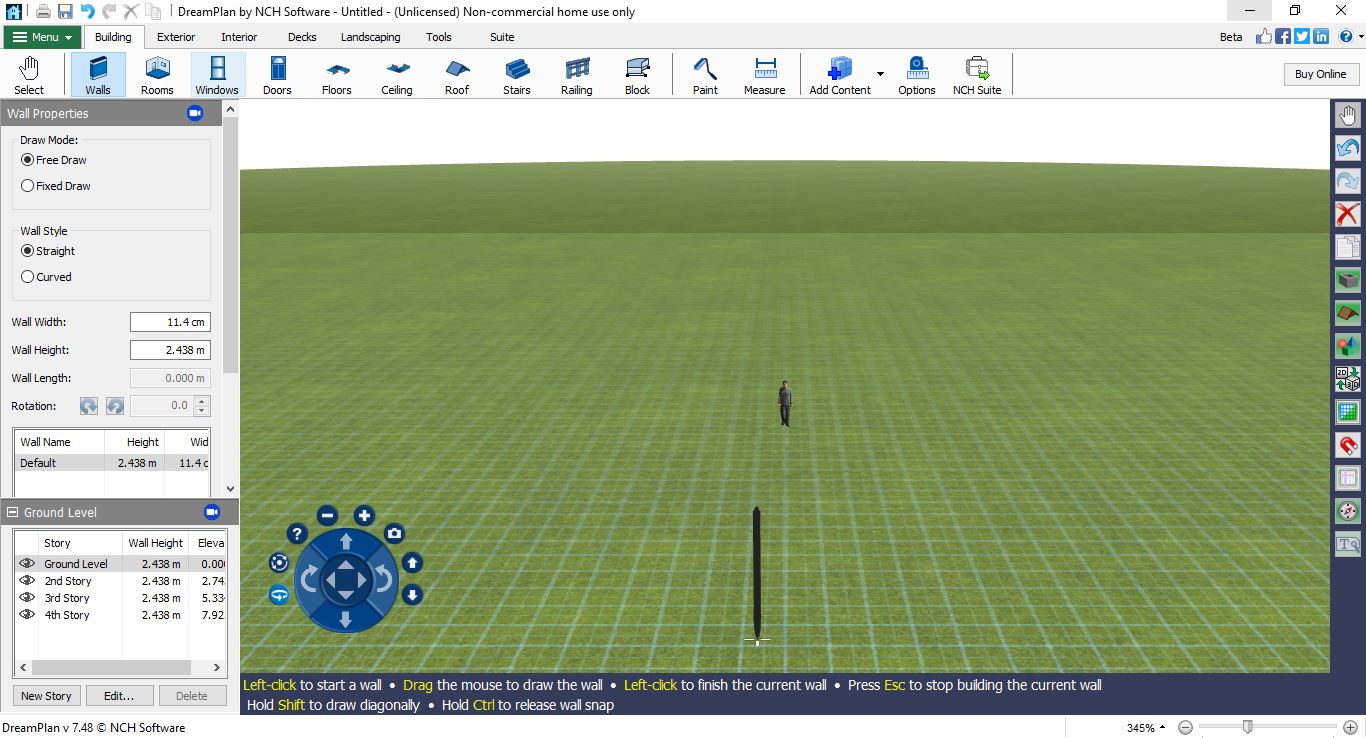Click the compass icon in right sidebar
Screen dimensions: 1366x738
[1348, 511]
